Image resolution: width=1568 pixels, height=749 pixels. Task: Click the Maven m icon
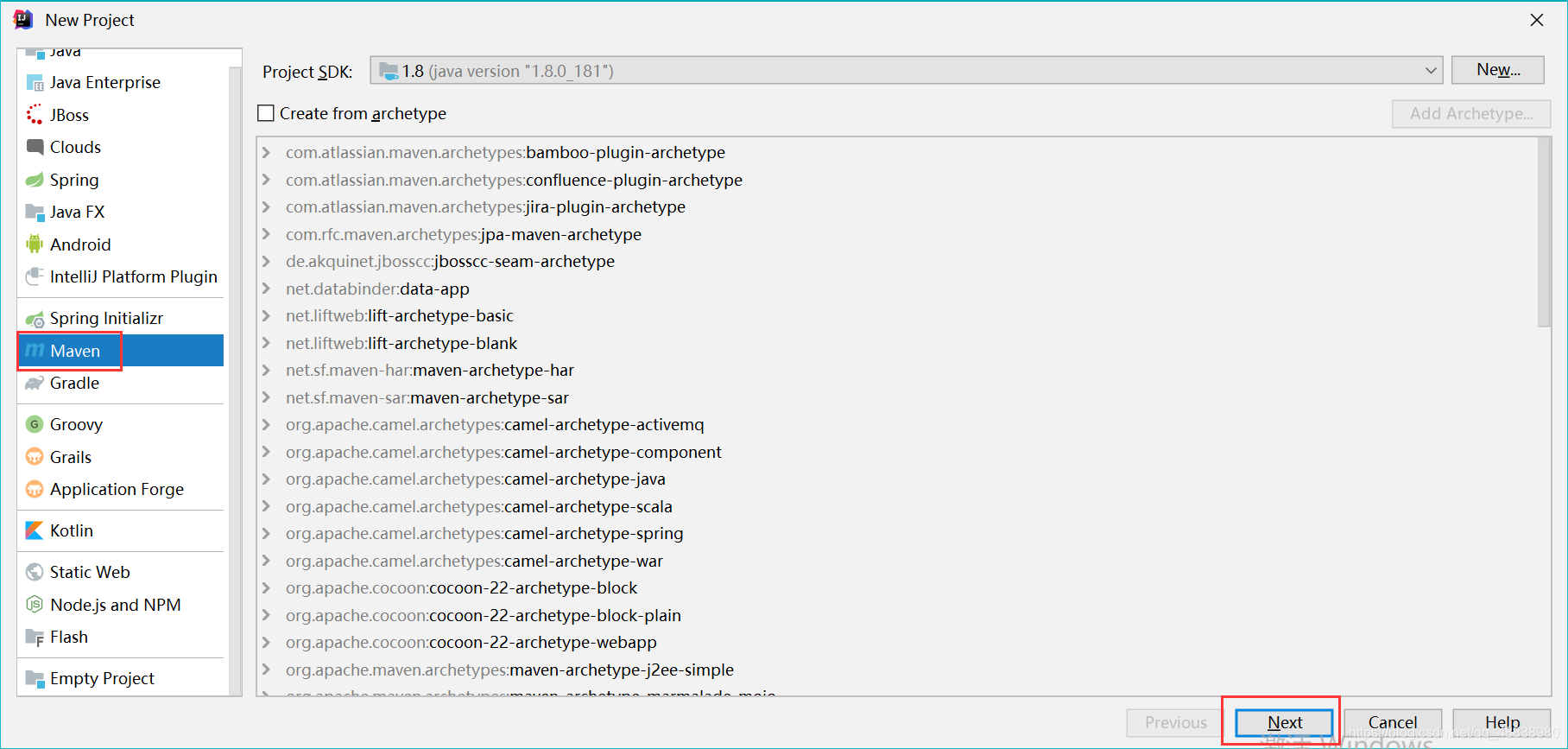(x=35, y=351)
